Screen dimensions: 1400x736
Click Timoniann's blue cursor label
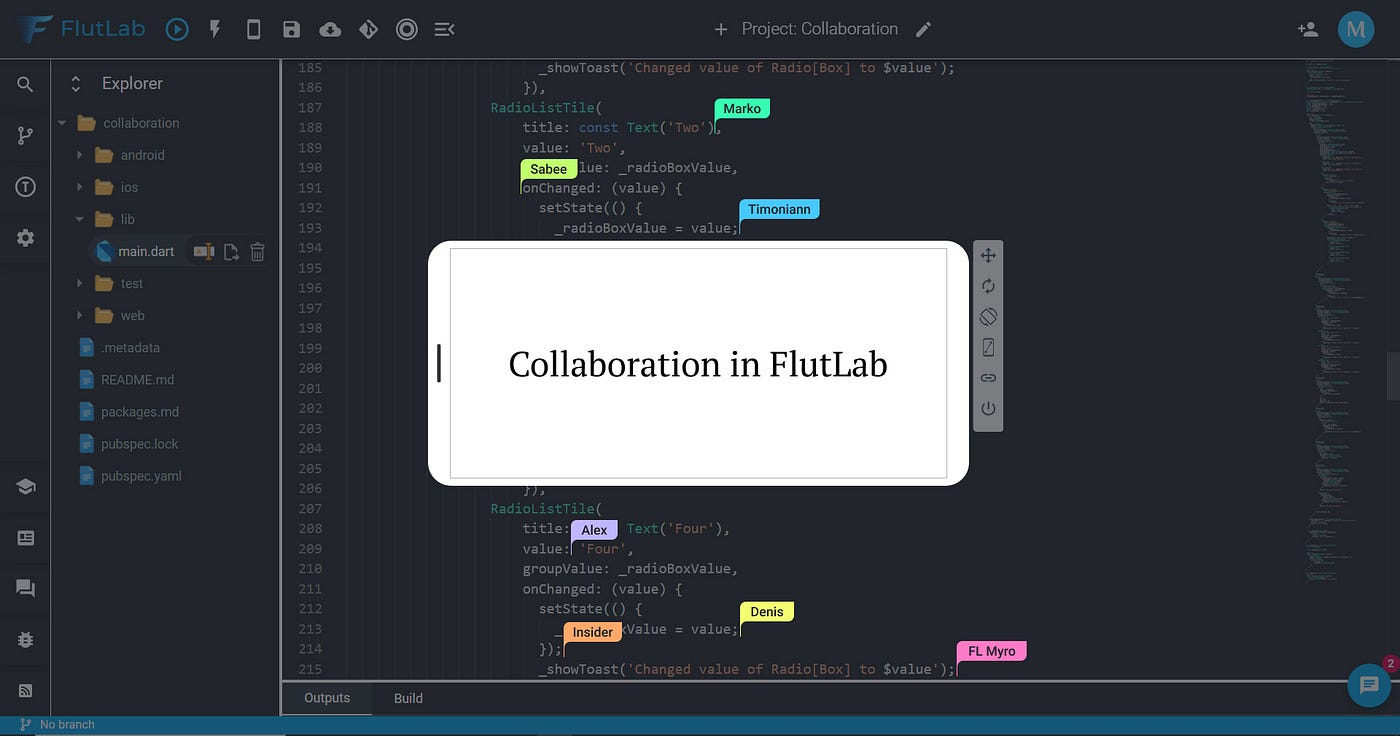(x=779, y=209)
